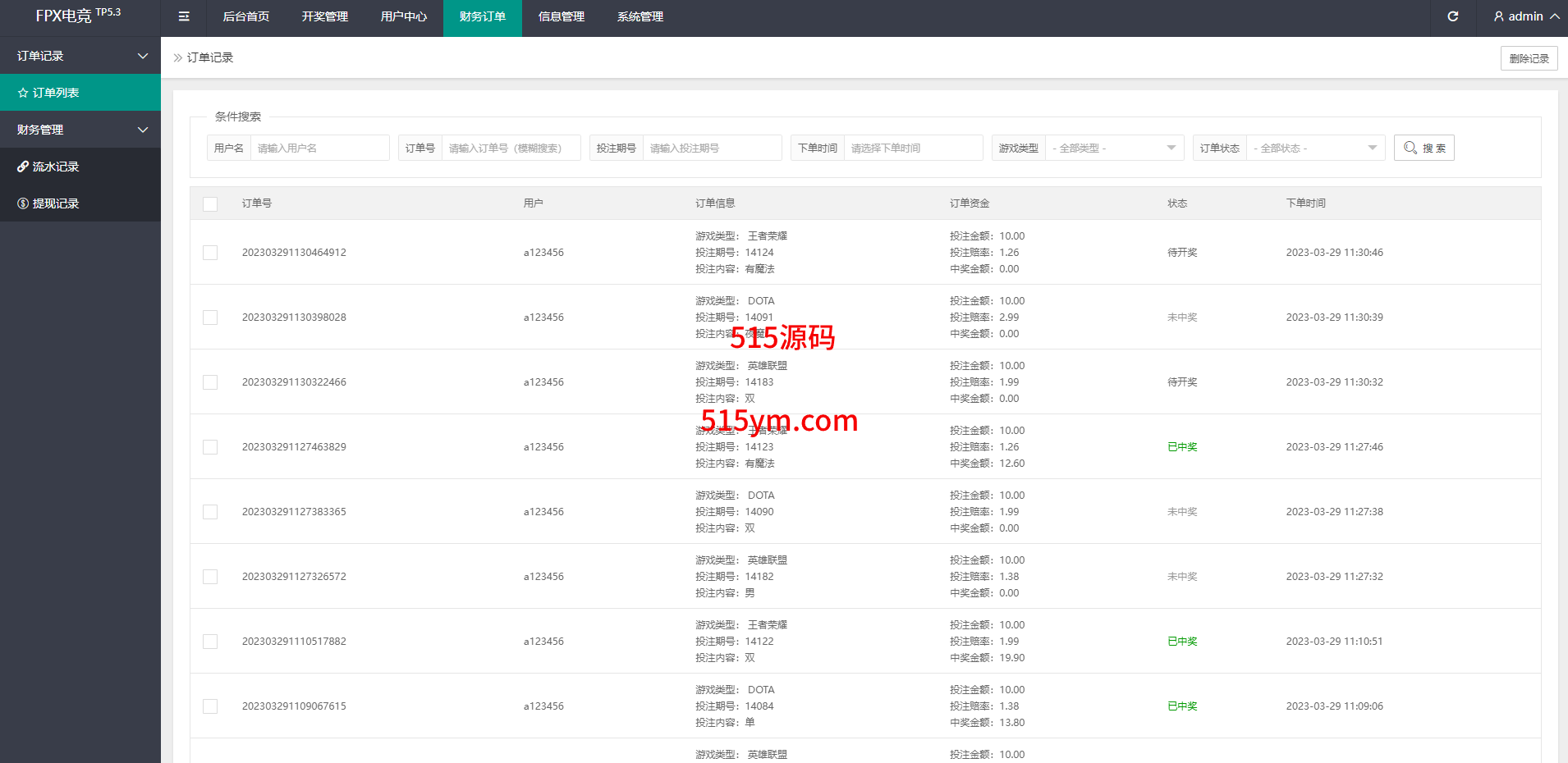Click the 删除记录 button
Screen dimensions: 1568x763
(x=1529, y=58)
